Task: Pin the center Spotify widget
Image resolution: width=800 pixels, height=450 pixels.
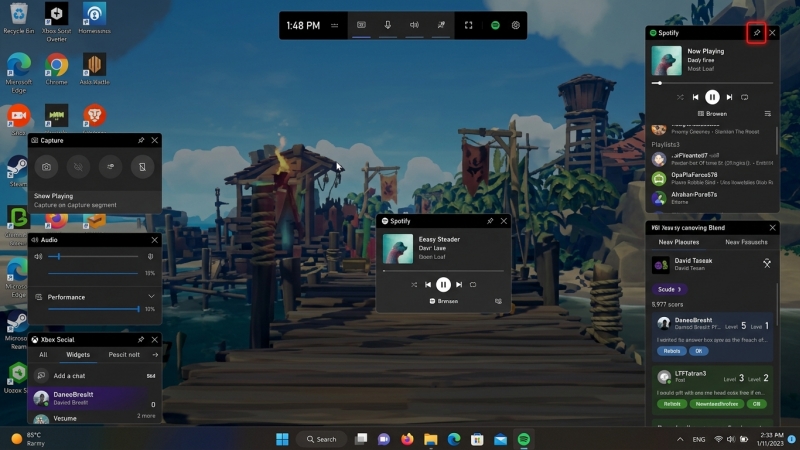Action: 490,221
